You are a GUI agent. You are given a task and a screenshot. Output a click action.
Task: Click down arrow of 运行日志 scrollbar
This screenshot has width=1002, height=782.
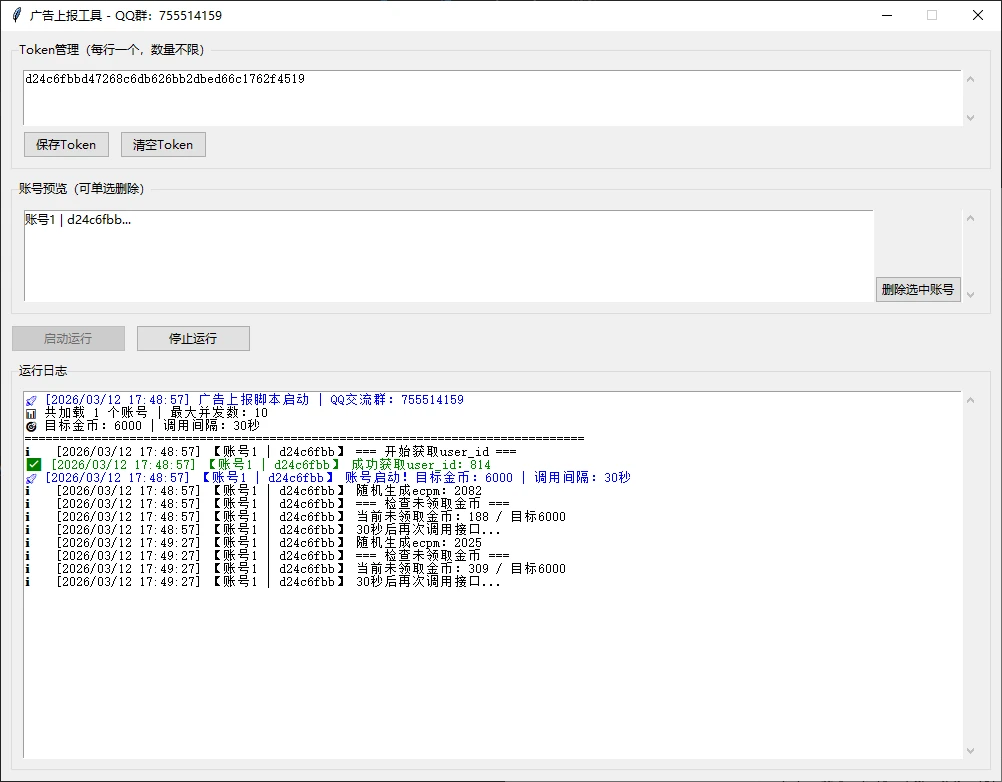[x=970, y=750]
